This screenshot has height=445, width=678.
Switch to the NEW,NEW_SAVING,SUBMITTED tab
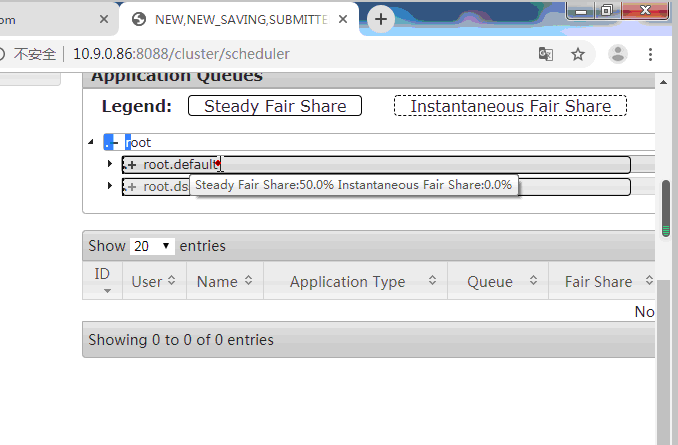pyautogui.click(x=235, y=19)
